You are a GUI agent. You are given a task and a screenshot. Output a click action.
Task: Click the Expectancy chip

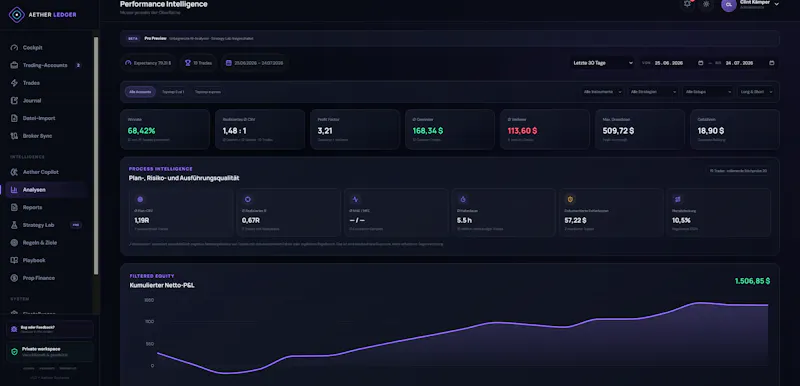148,63
